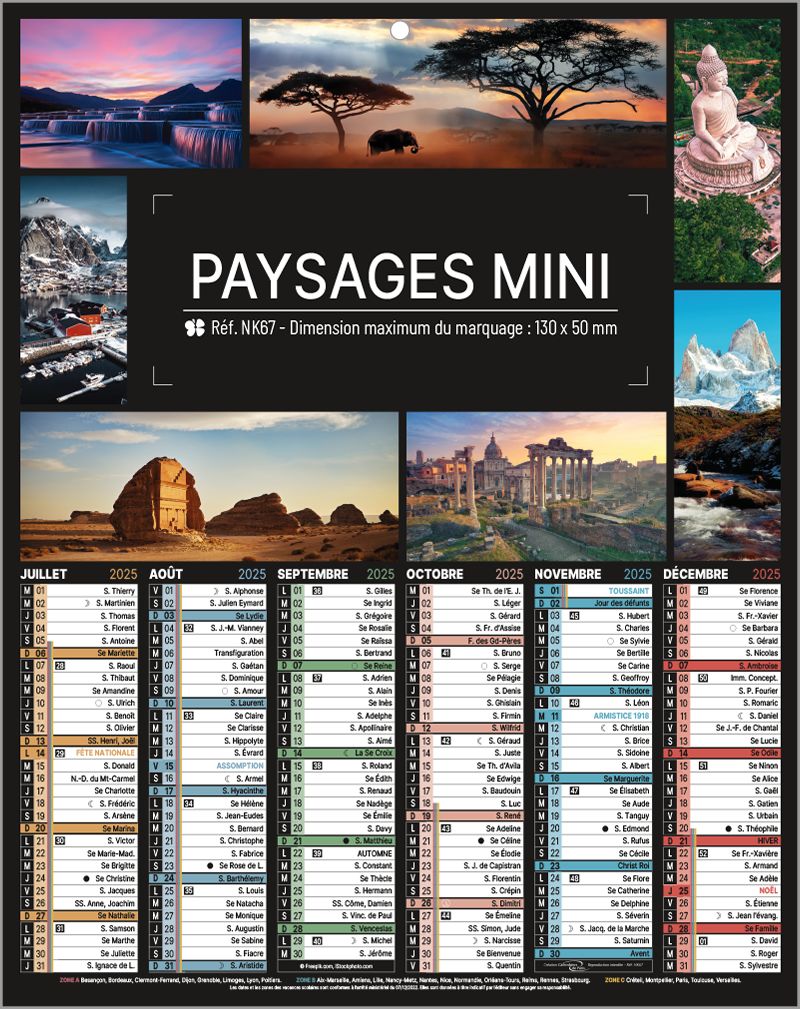800x1009 pixels.
Task: Click FÊTE NATIONALE on July 14
Action: 106,753
